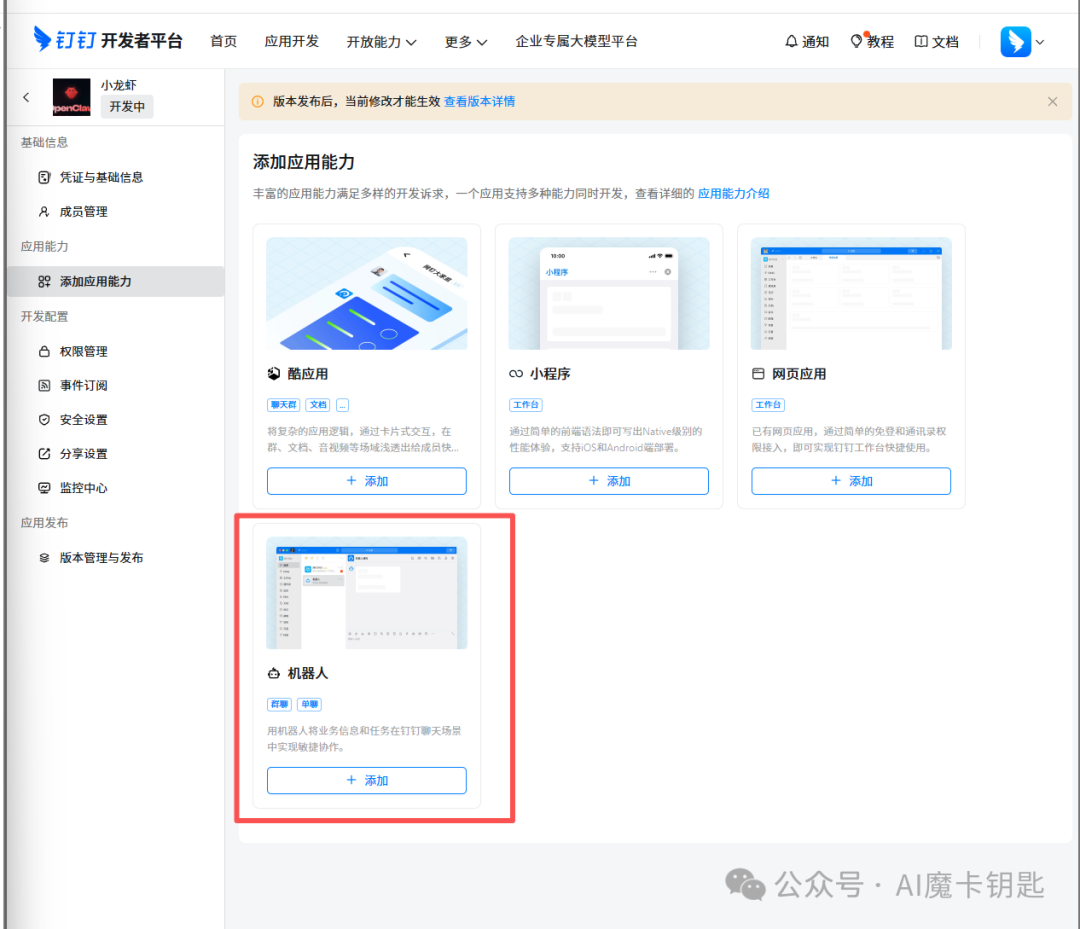Viewport: 1080px width, 929px height.
Task: Click the 小程序 infinity icon
Action: pos(516,374)
